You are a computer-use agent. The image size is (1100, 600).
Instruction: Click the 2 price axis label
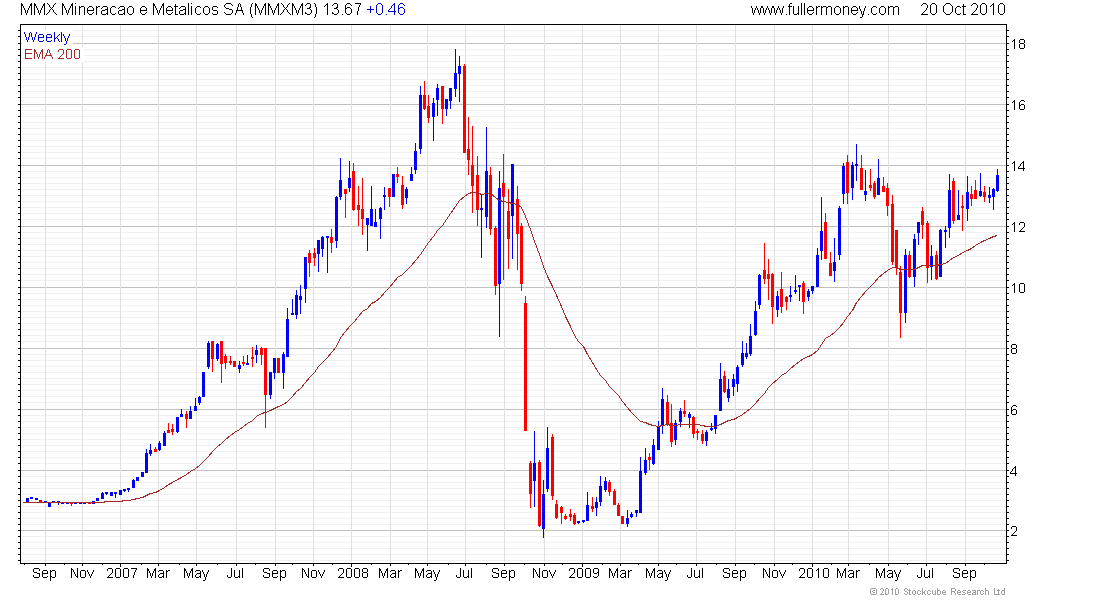pyautogui.click(x=1014, y=532)
